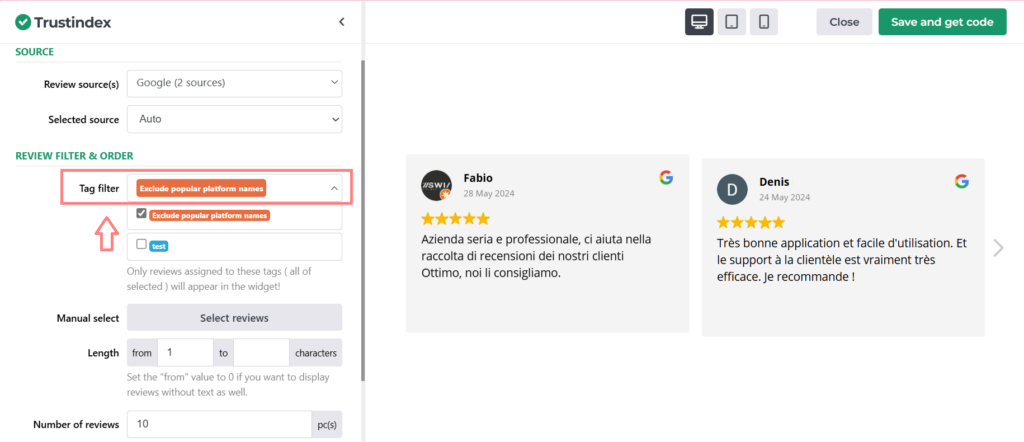
Task: Click the Close button
Action: (x=843, y=22)
